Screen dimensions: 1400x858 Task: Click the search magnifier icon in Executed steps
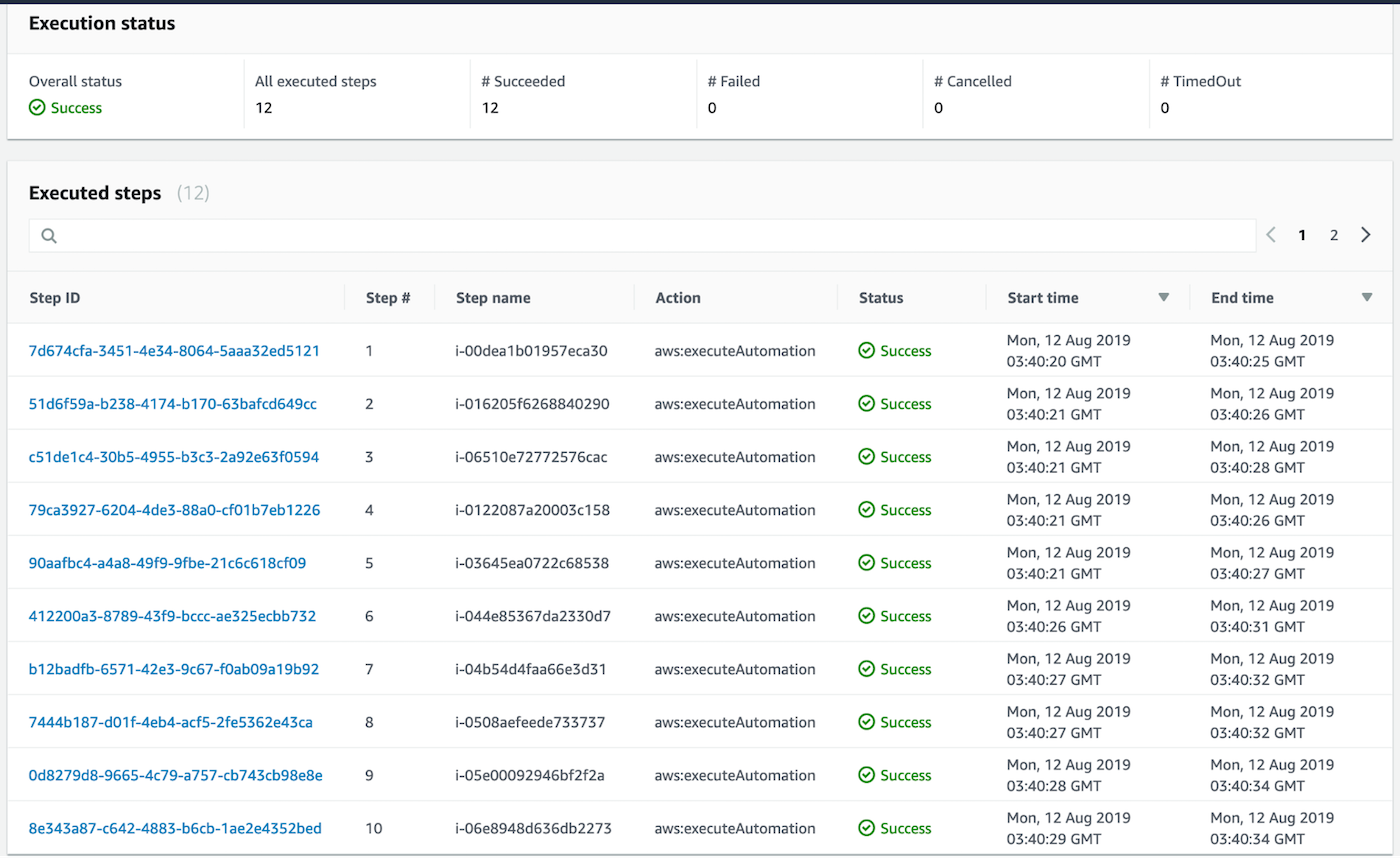(x=48, y=236)
